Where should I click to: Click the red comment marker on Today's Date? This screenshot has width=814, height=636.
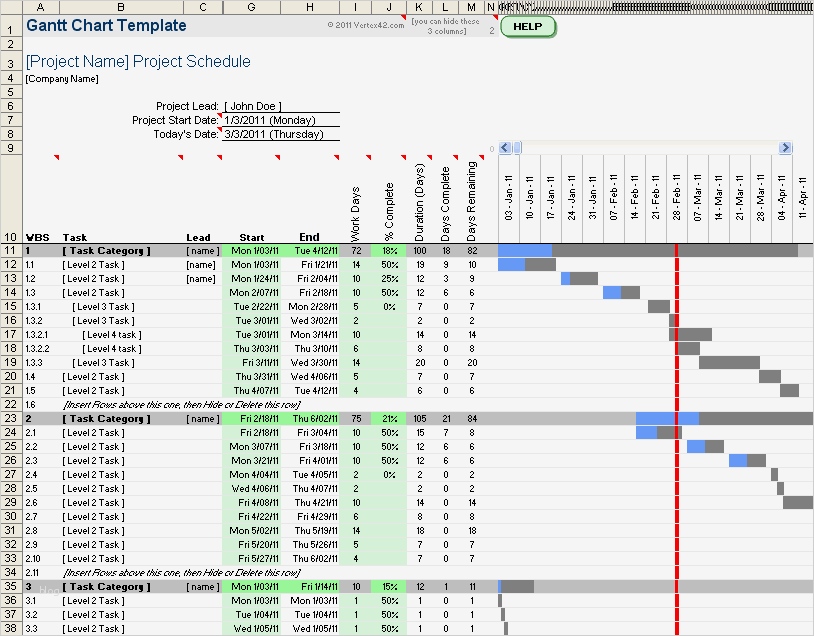coord(220,128)
